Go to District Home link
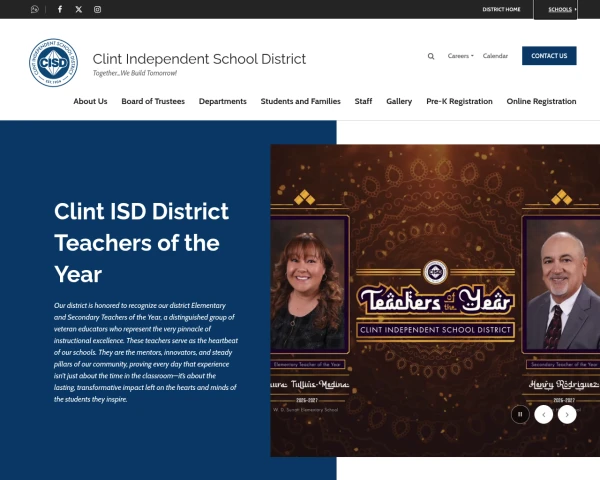Image resolution: width=600 pixels, height=480 pixels. click(501, 9)
